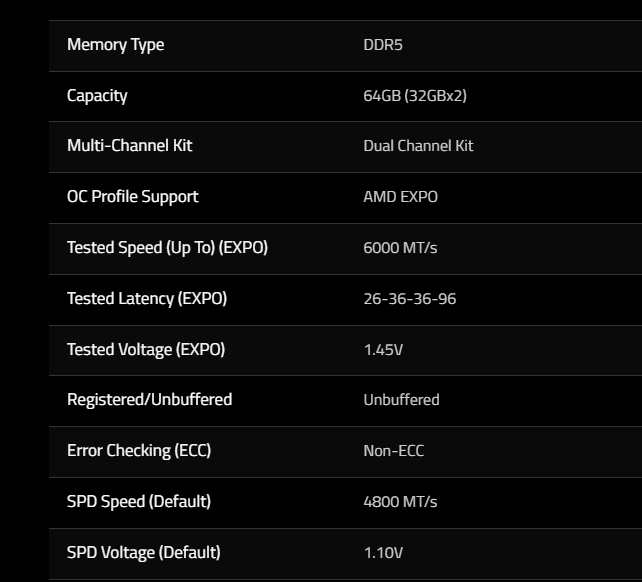The image size is (642, 582).
Task: Select the 6000 MT/s value
Action: tap(400, 248)
